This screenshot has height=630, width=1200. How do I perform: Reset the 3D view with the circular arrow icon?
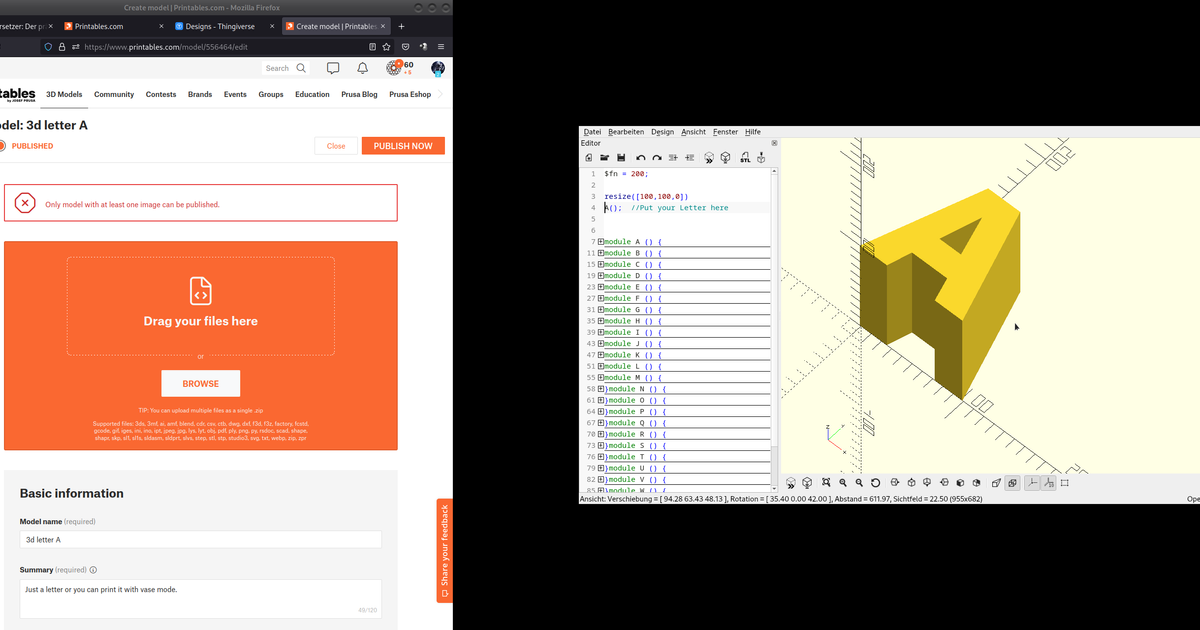(875, 483)
